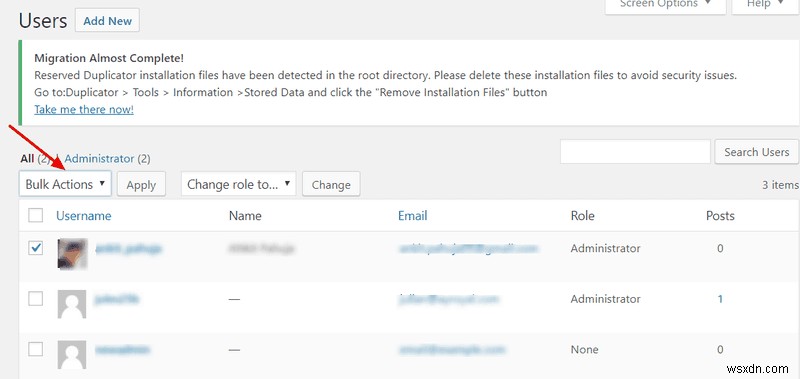Click the 'Migration Almost Complete!' heading
Viewport: 800px width, 379px height.
click(x=109, y=58)
